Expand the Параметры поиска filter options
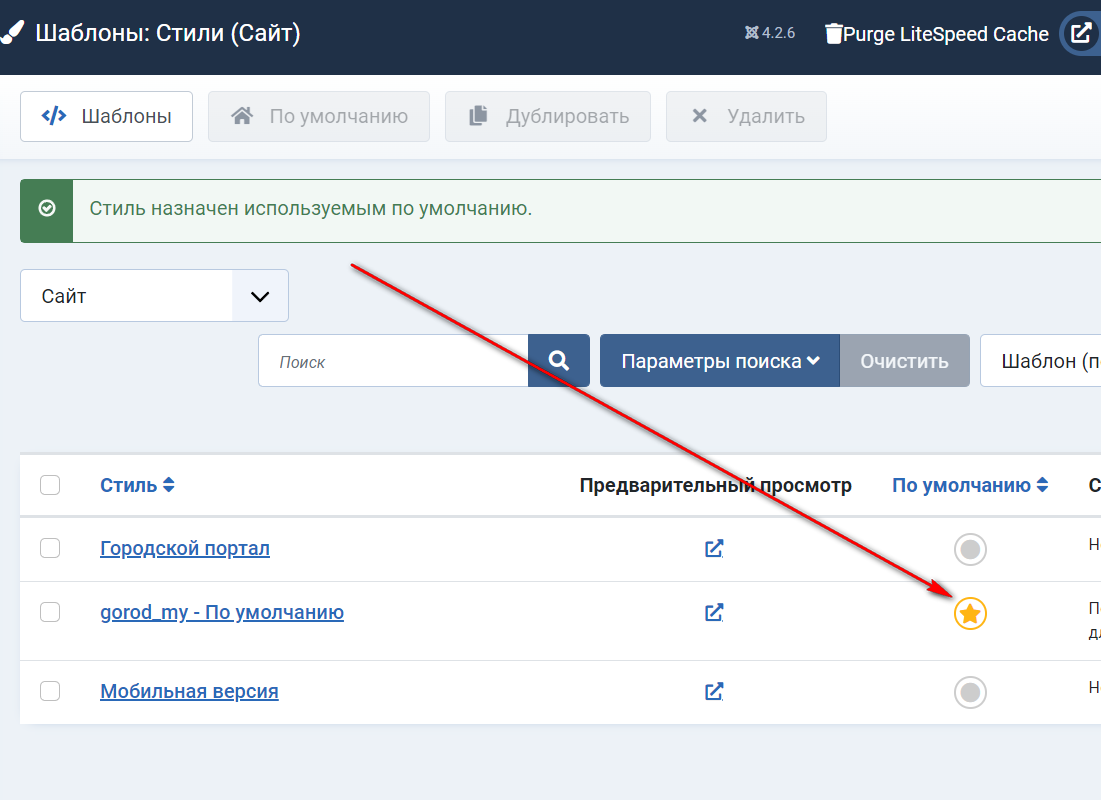The width and height of the screenshot is (1101, 800). point(720,361)
